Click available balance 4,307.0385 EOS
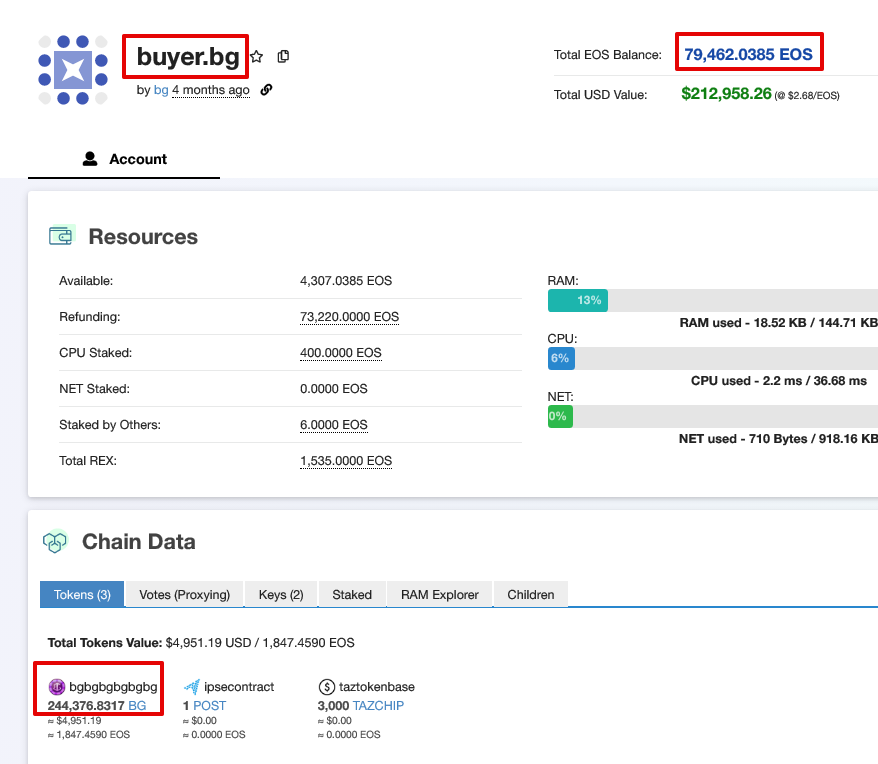 [x=346, y=281]
